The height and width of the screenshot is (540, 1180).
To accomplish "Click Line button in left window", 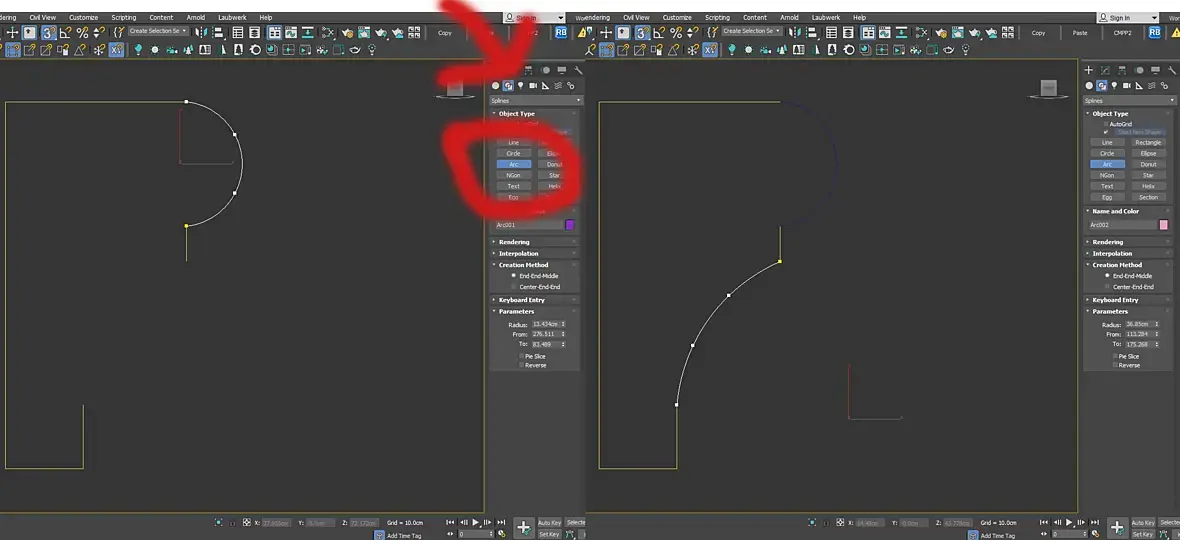I will coord(513,143).
